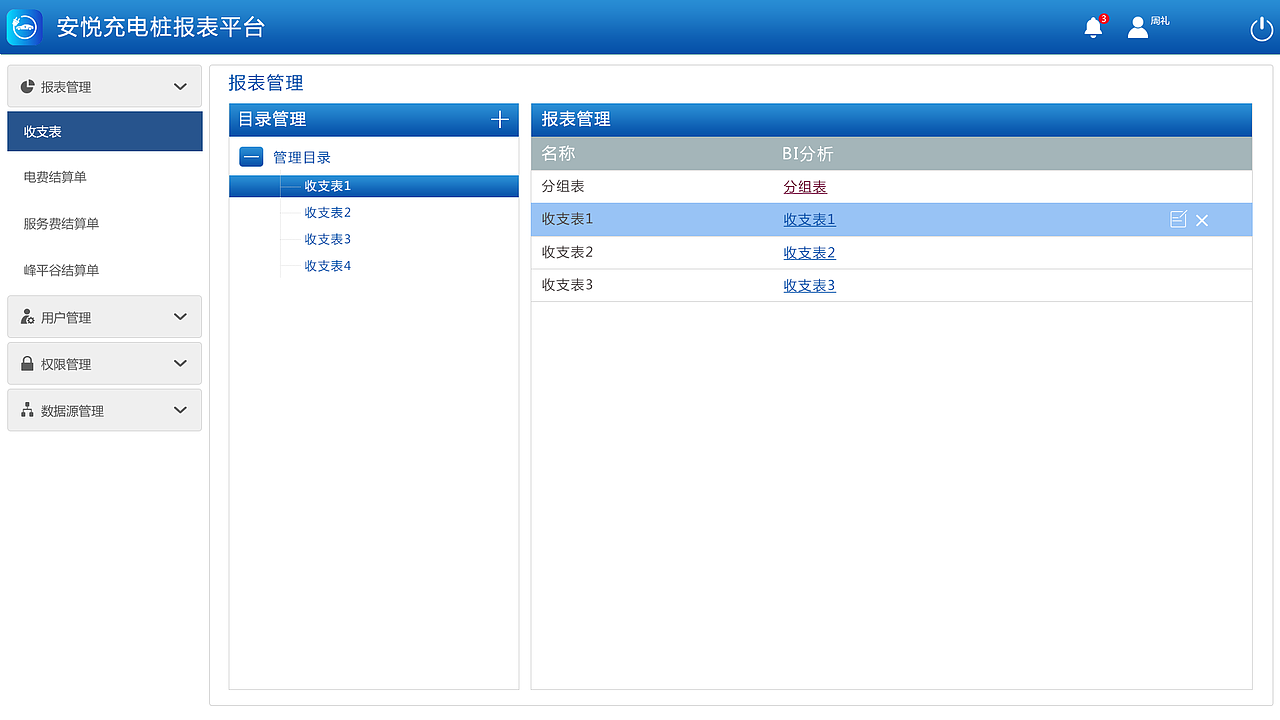Click the edit icon on 收支表1 row
Viewport: 1280px width, 720px height.
coord(1178,219)
